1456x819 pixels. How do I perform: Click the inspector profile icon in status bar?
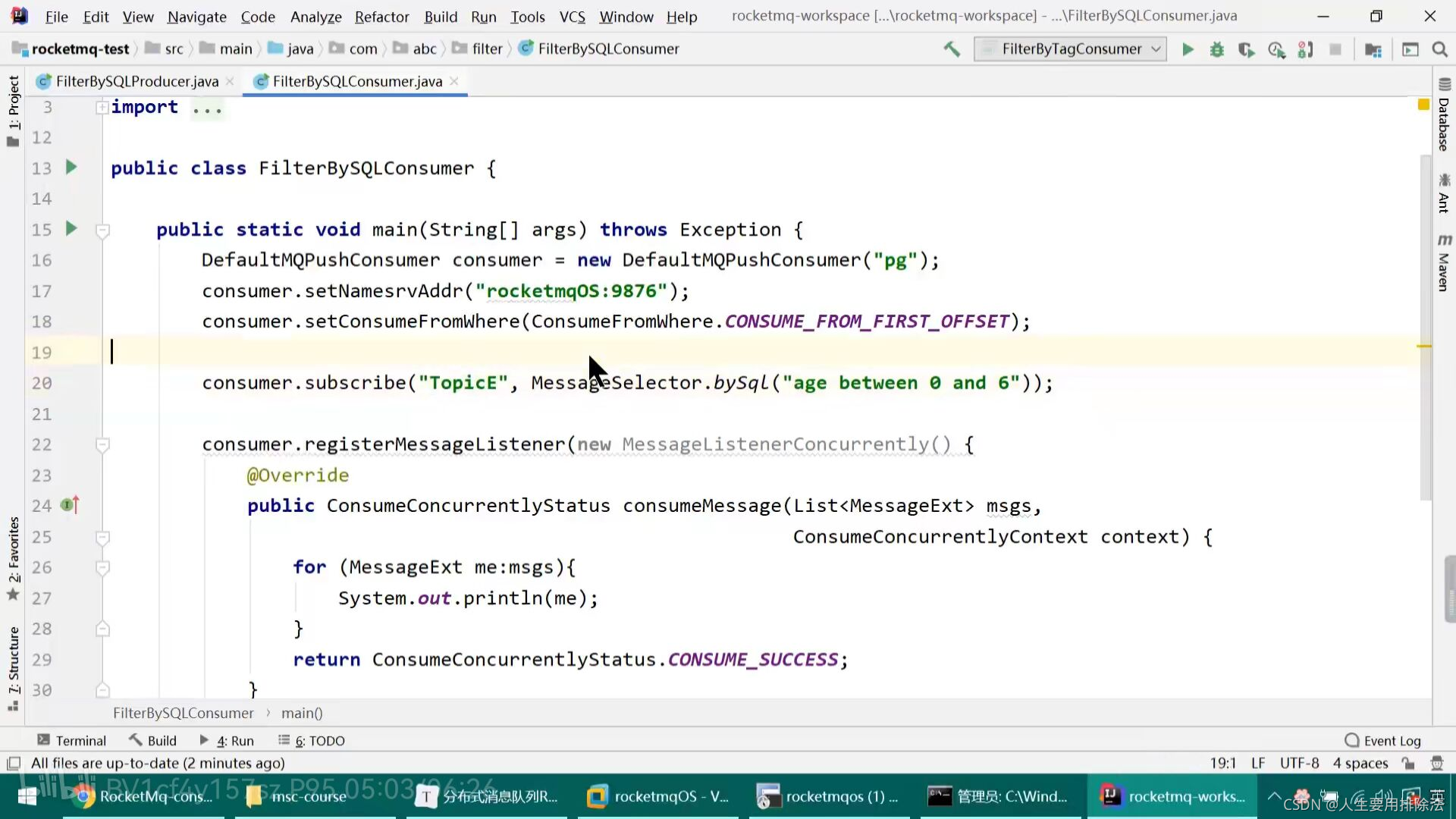coord(1436,763)
